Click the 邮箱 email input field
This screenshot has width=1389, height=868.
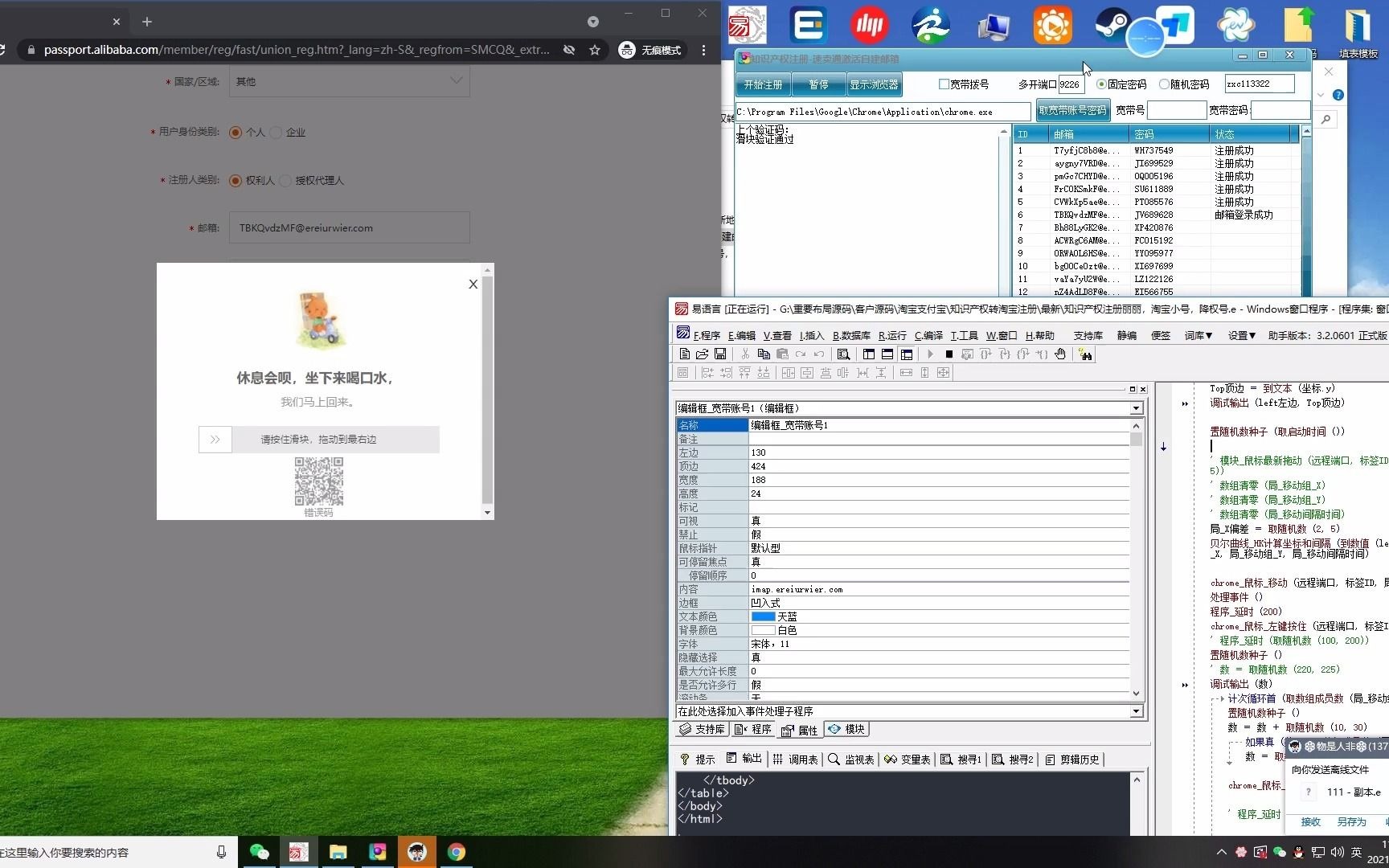[350, 227]
